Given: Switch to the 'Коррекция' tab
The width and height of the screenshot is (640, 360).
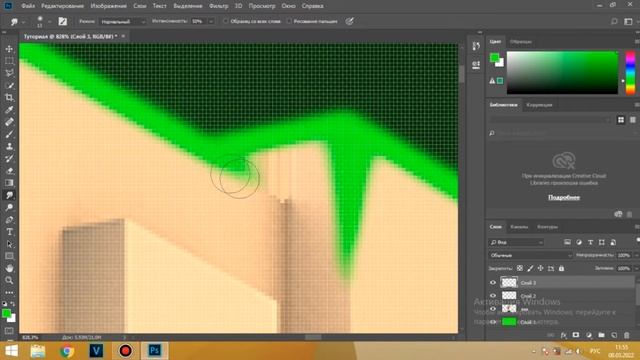Looking at the screenshot, I should click(x=539, y=105).
